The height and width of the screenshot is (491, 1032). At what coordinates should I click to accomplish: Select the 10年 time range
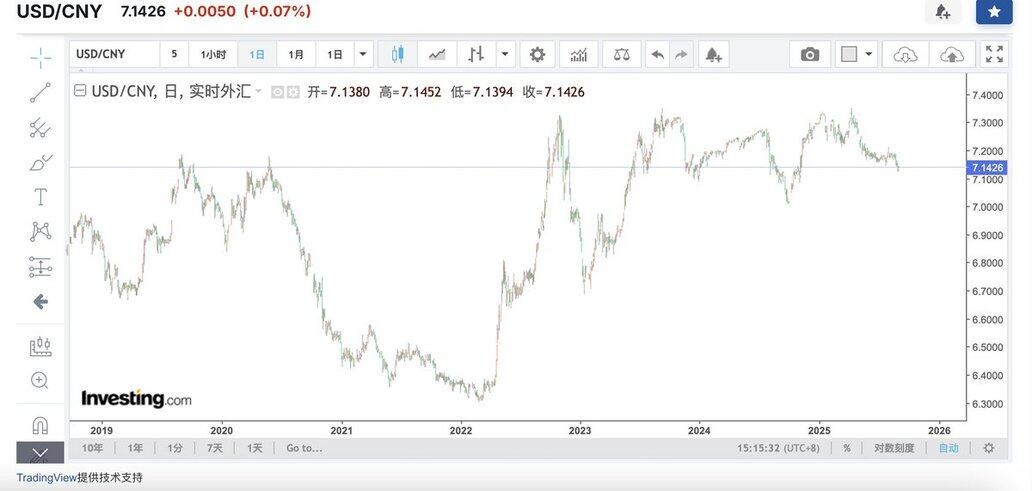point(92,448)
